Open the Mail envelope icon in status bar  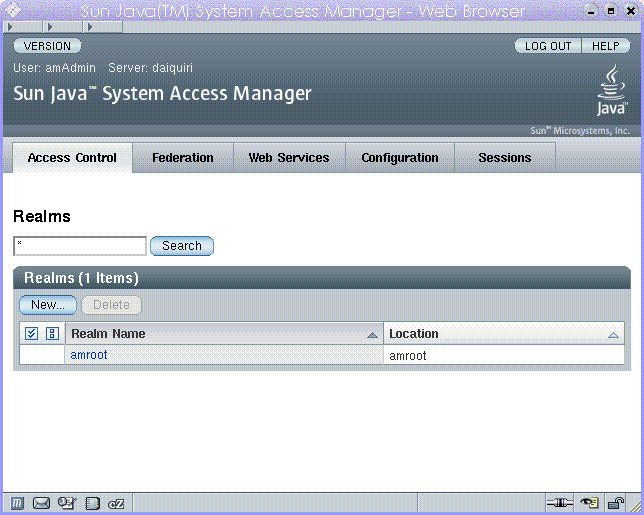point(41,503)
